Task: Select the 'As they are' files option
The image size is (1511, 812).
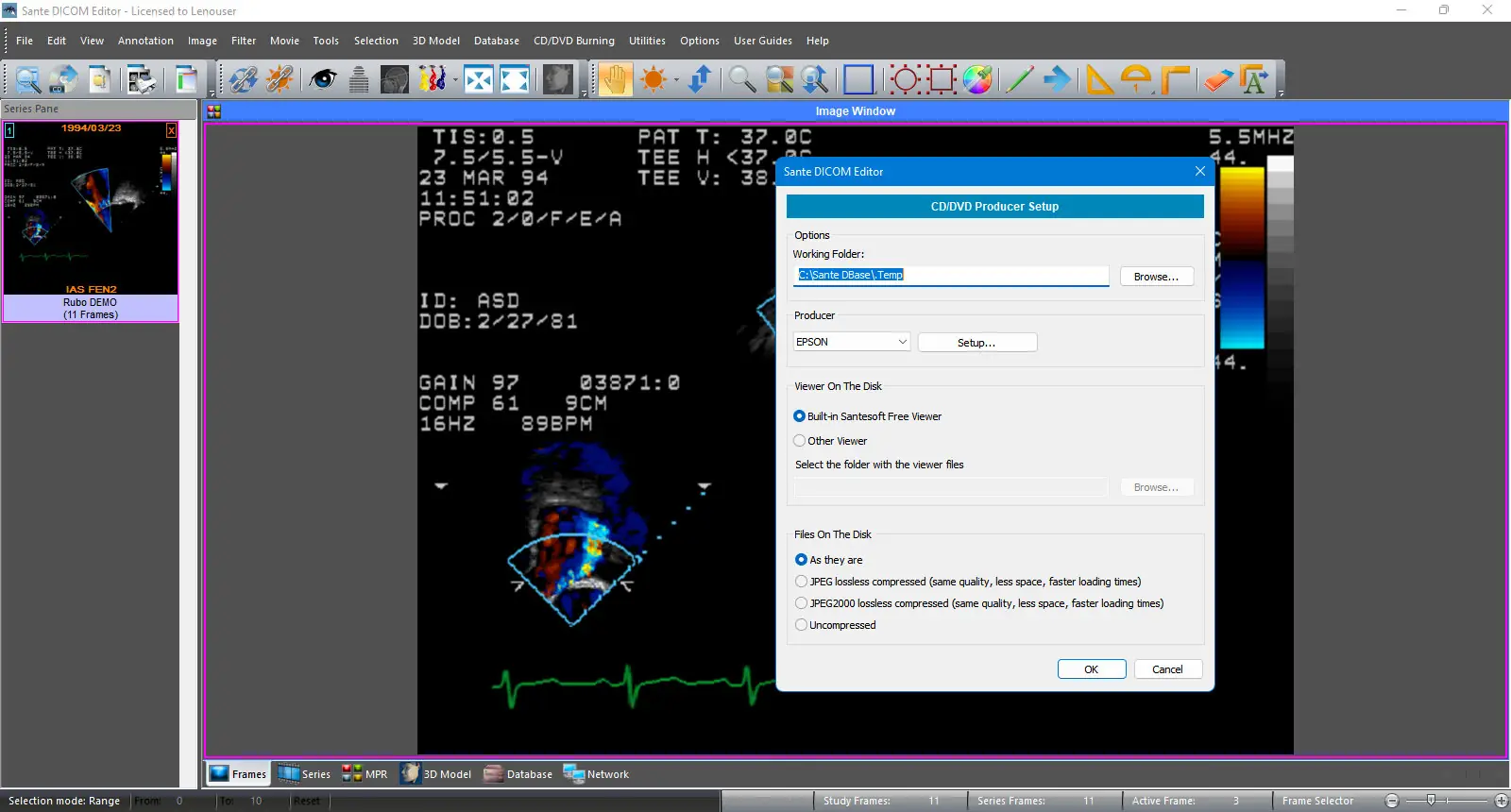Action: (801, 560)
